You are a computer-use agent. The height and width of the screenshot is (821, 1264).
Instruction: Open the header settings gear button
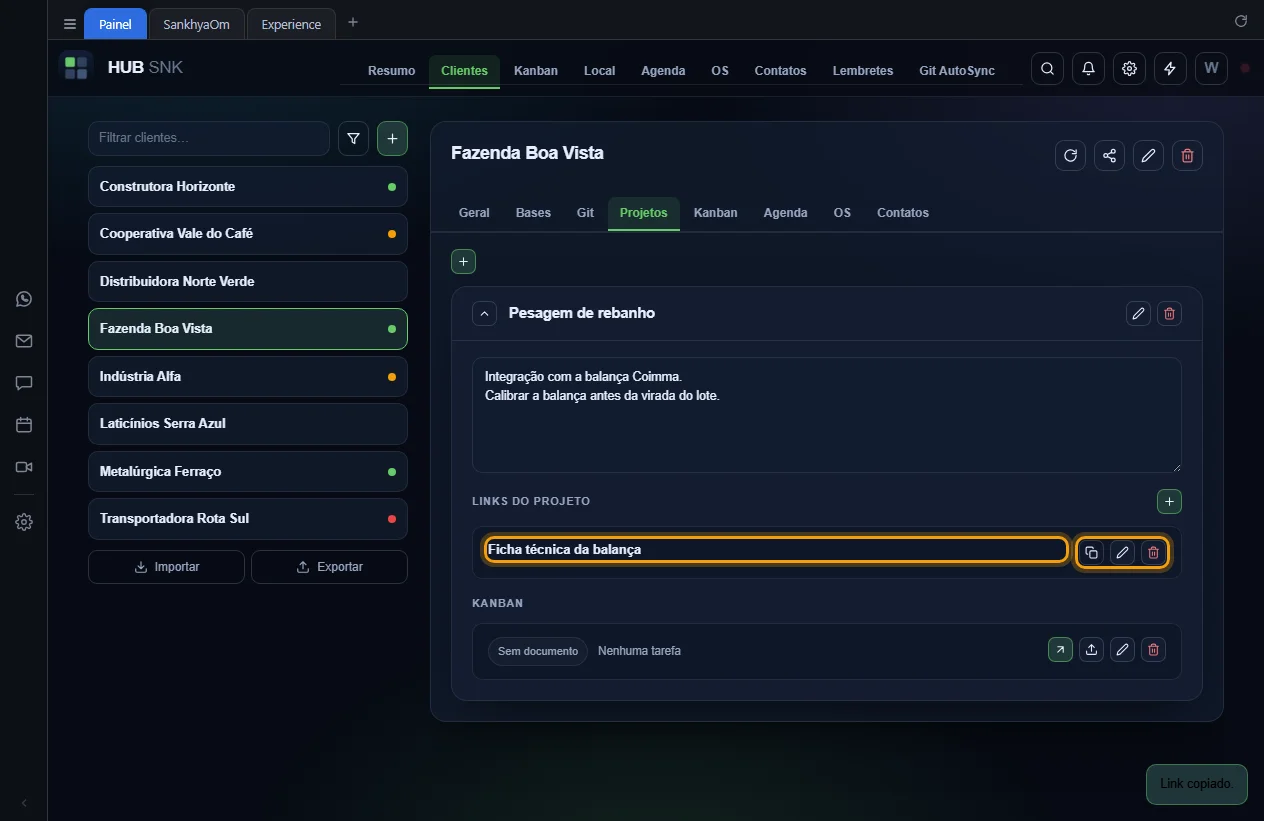point(1129,69)
